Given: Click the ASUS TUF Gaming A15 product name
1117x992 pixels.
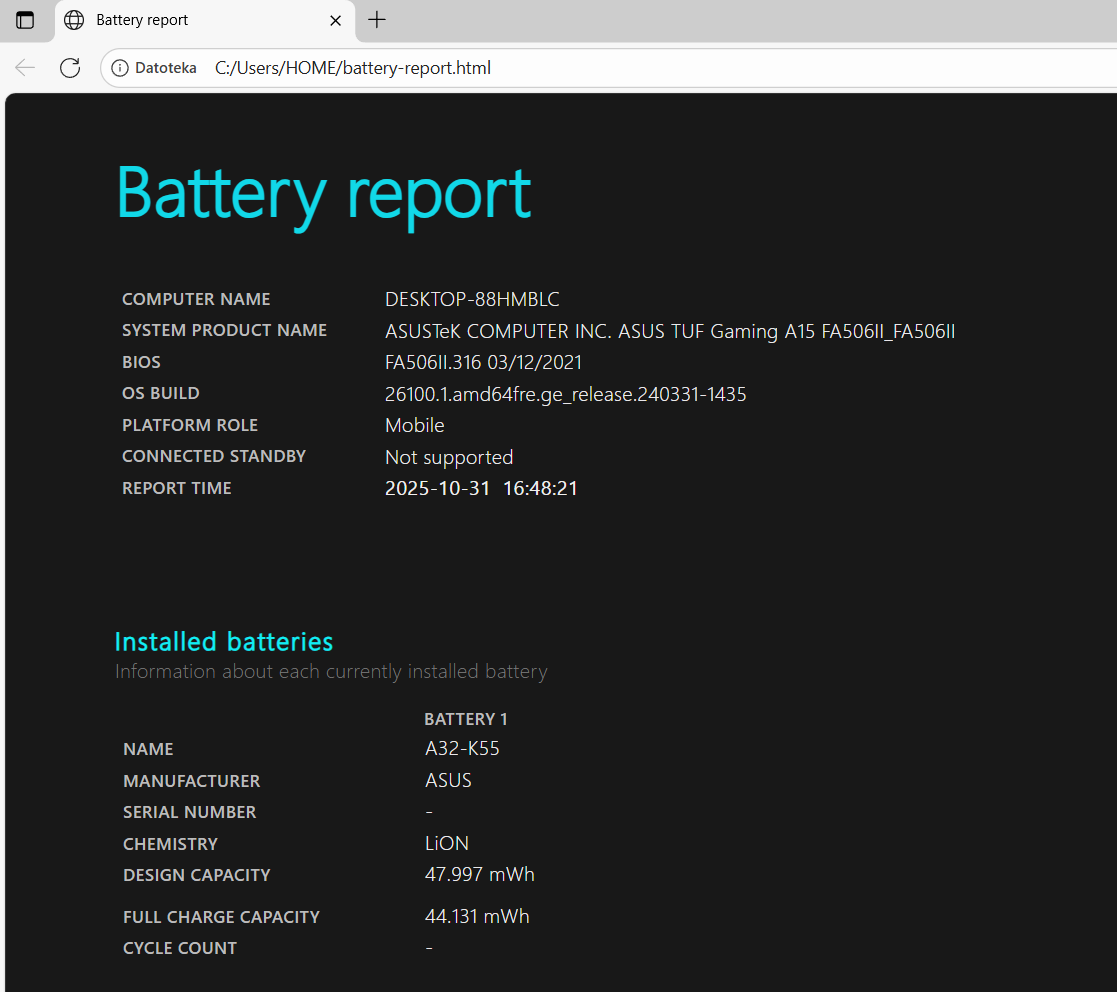Looking at the screenshot, I should 670,331.
